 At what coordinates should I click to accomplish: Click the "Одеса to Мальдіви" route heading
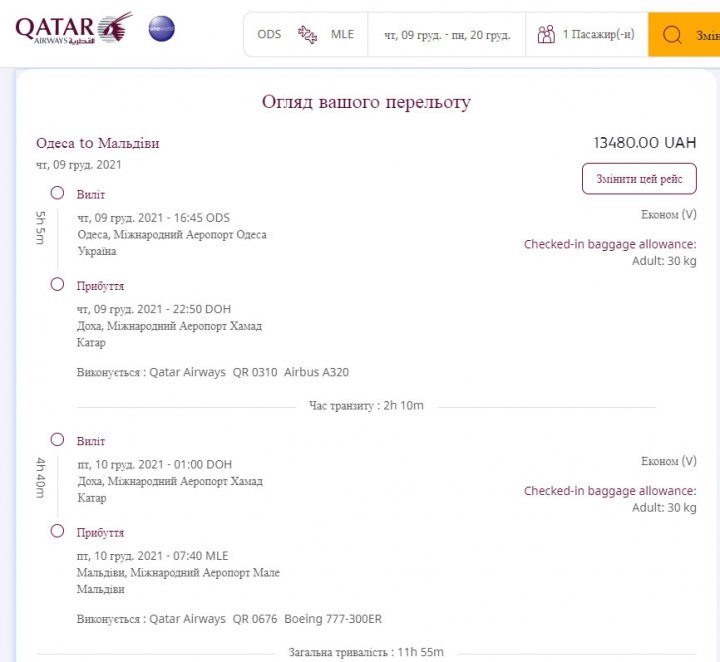(98, 143)
